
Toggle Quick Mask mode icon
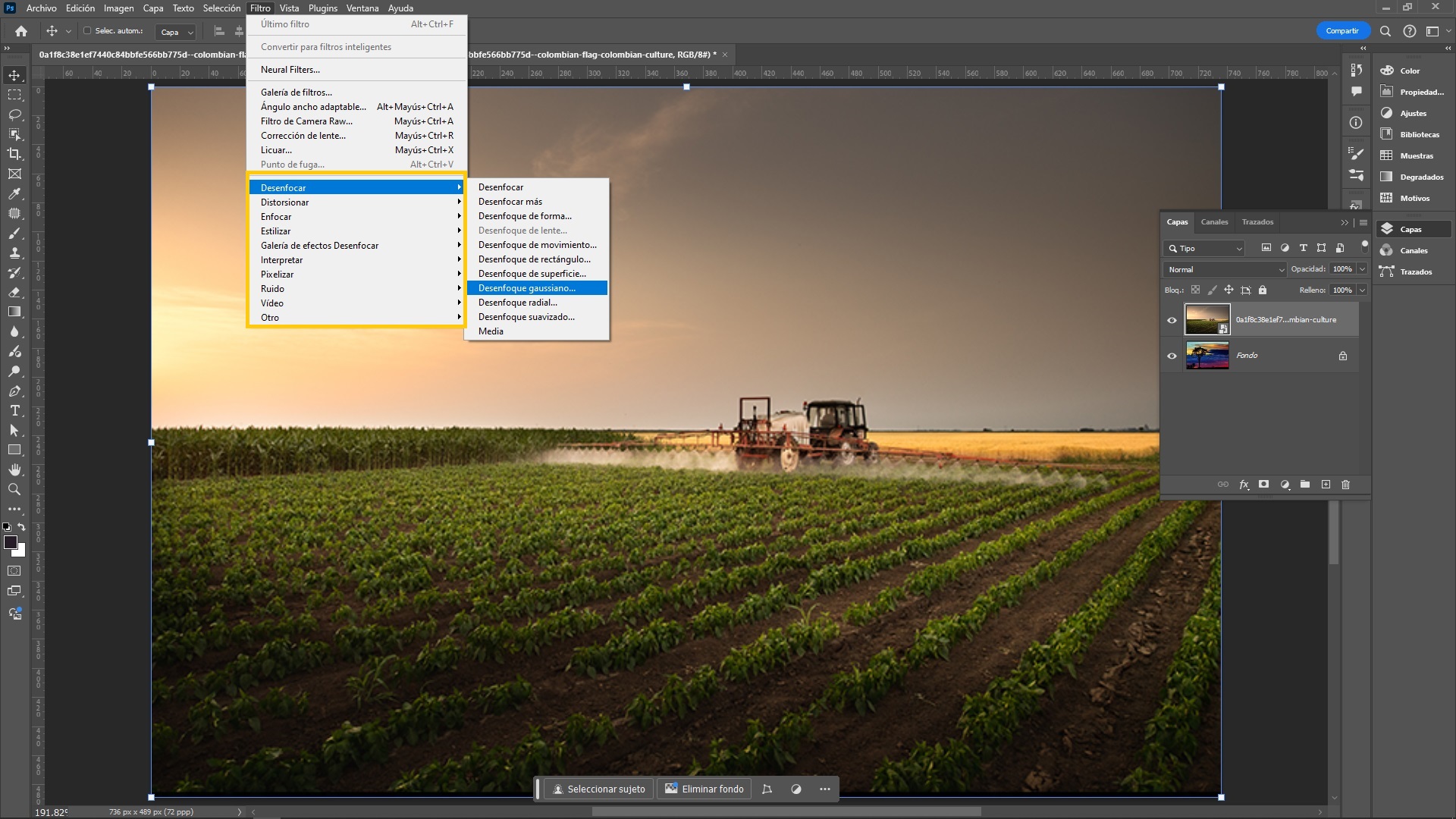click(x=14, y=570)
